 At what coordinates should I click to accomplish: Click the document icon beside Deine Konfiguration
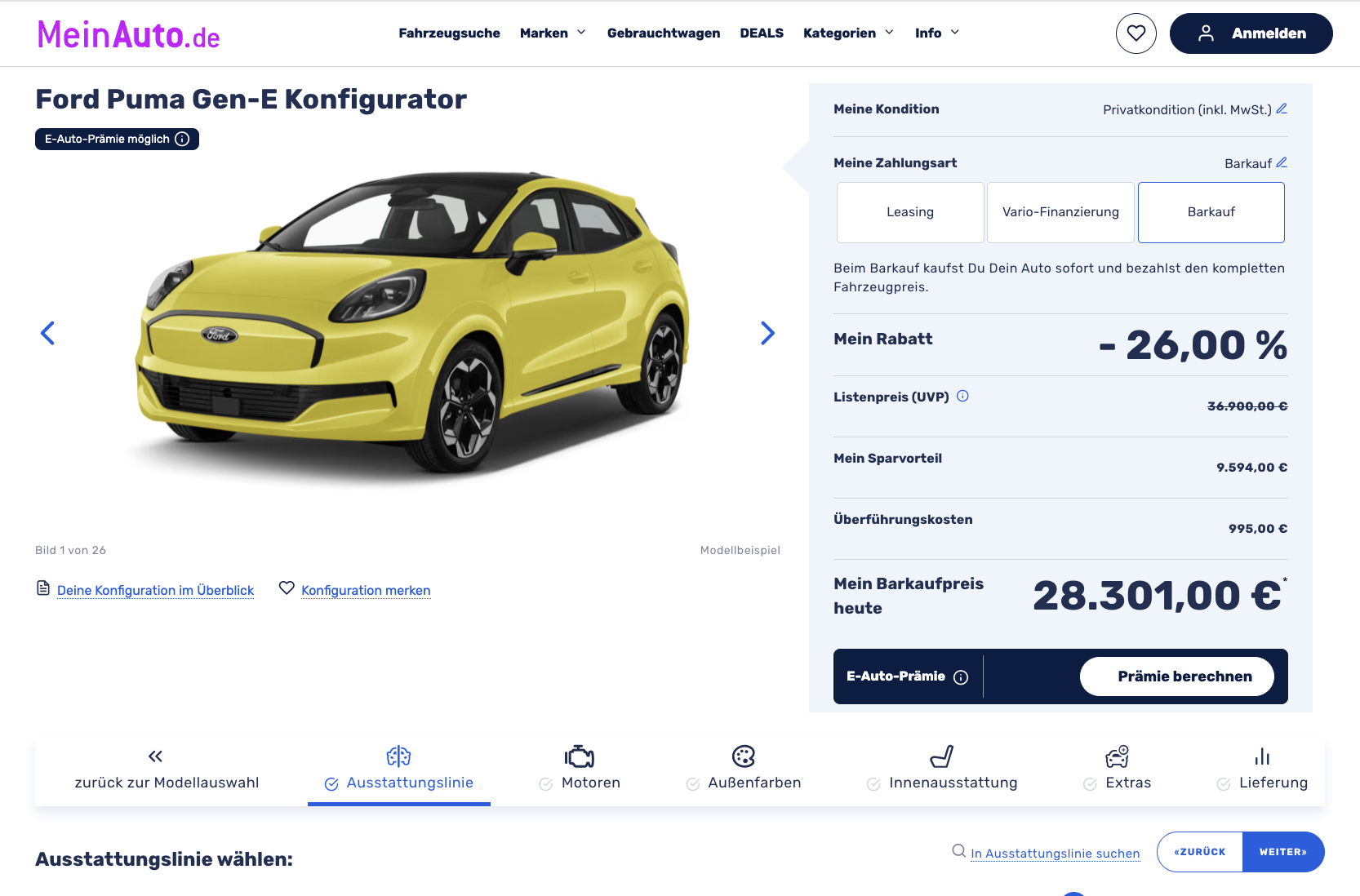click(43, 588)
